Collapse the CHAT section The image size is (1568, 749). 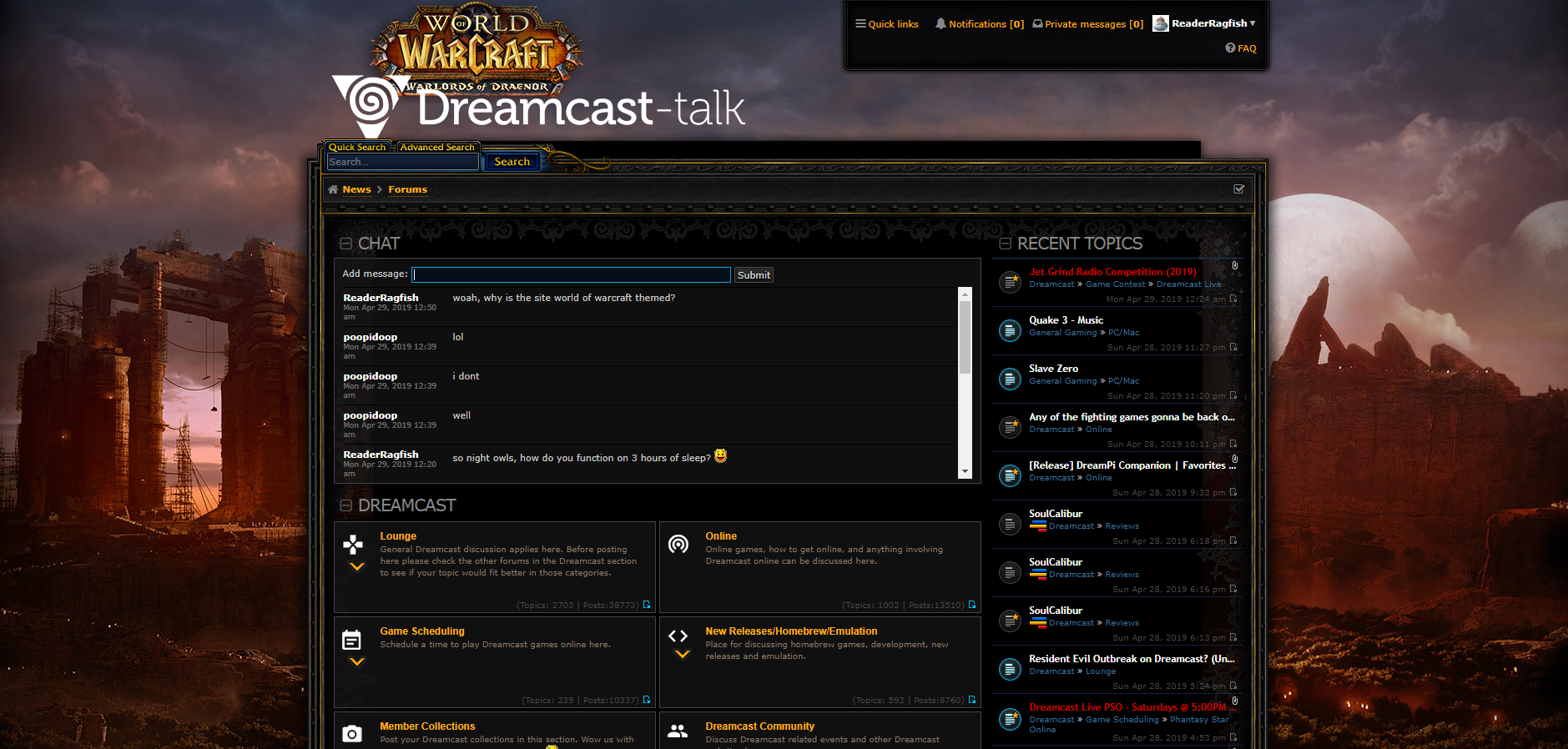[345, 244]
